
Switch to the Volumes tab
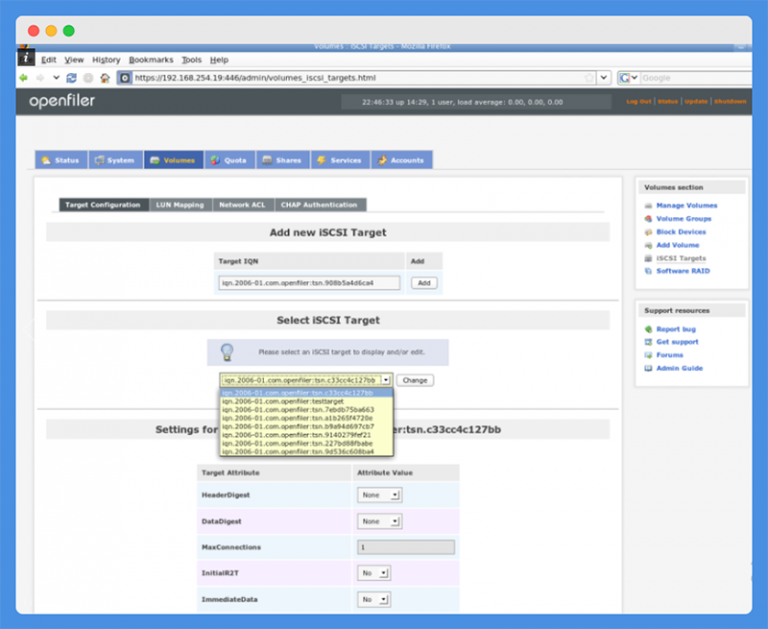(173, 160)
